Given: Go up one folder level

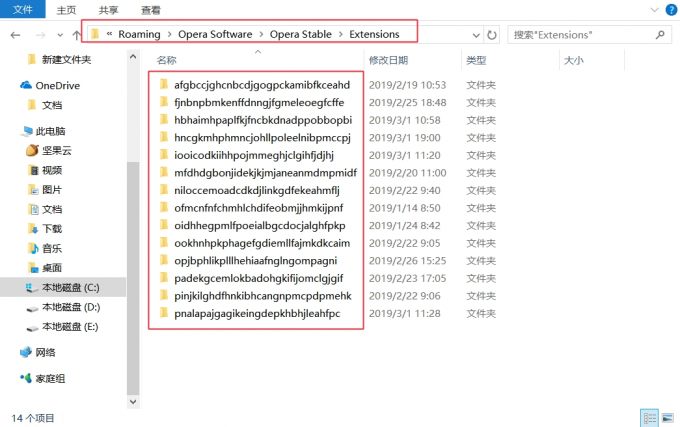Looking at the screenshot, I should (76, 35).
